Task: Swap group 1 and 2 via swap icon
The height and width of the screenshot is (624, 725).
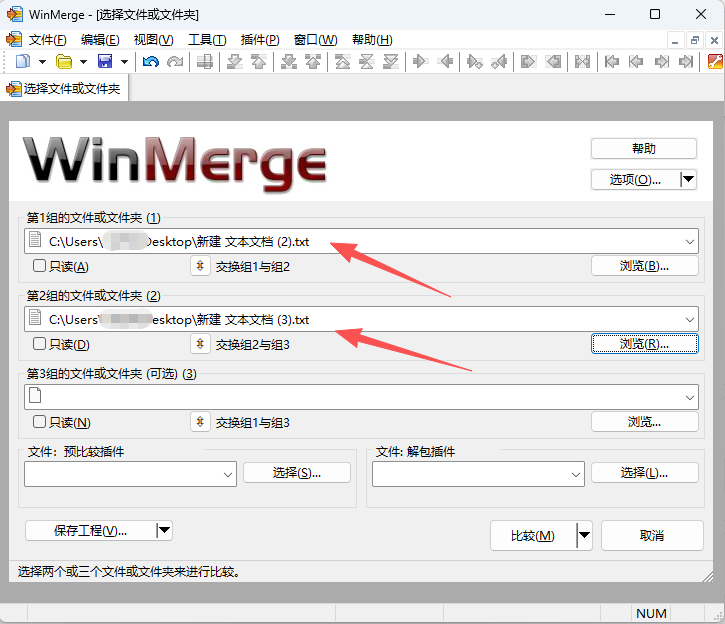Action: 199,266
